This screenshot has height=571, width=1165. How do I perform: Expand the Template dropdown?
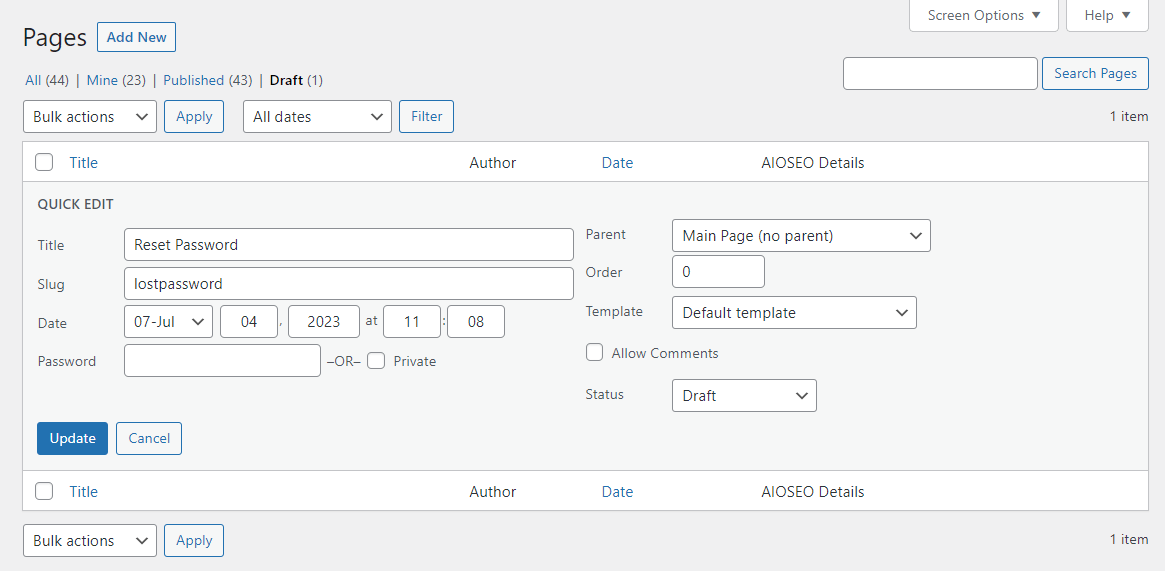click(794, 313)
